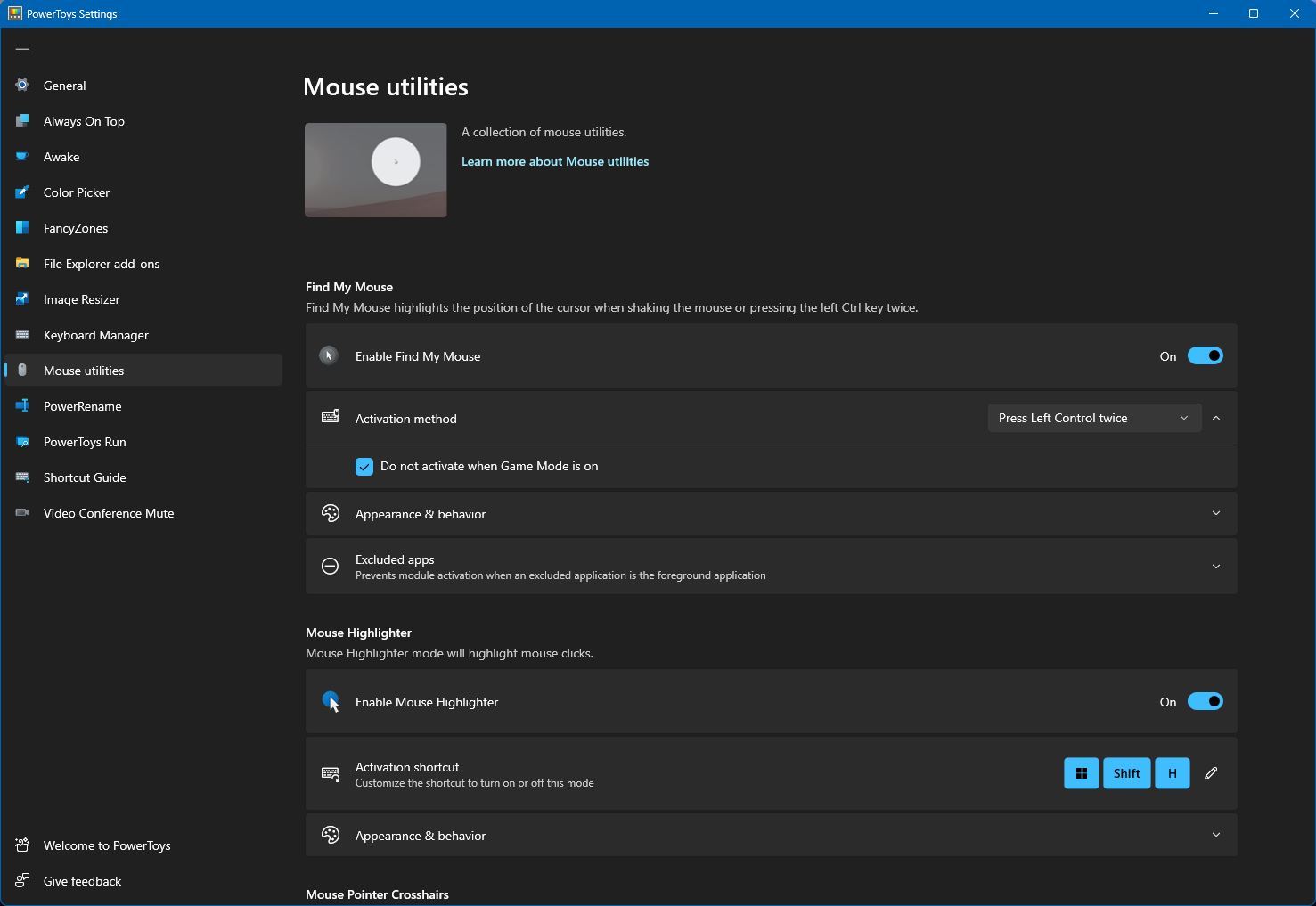Collapse the Activation method section chevron
This screenshot has height=906, width=1316.
point(1215,418)
